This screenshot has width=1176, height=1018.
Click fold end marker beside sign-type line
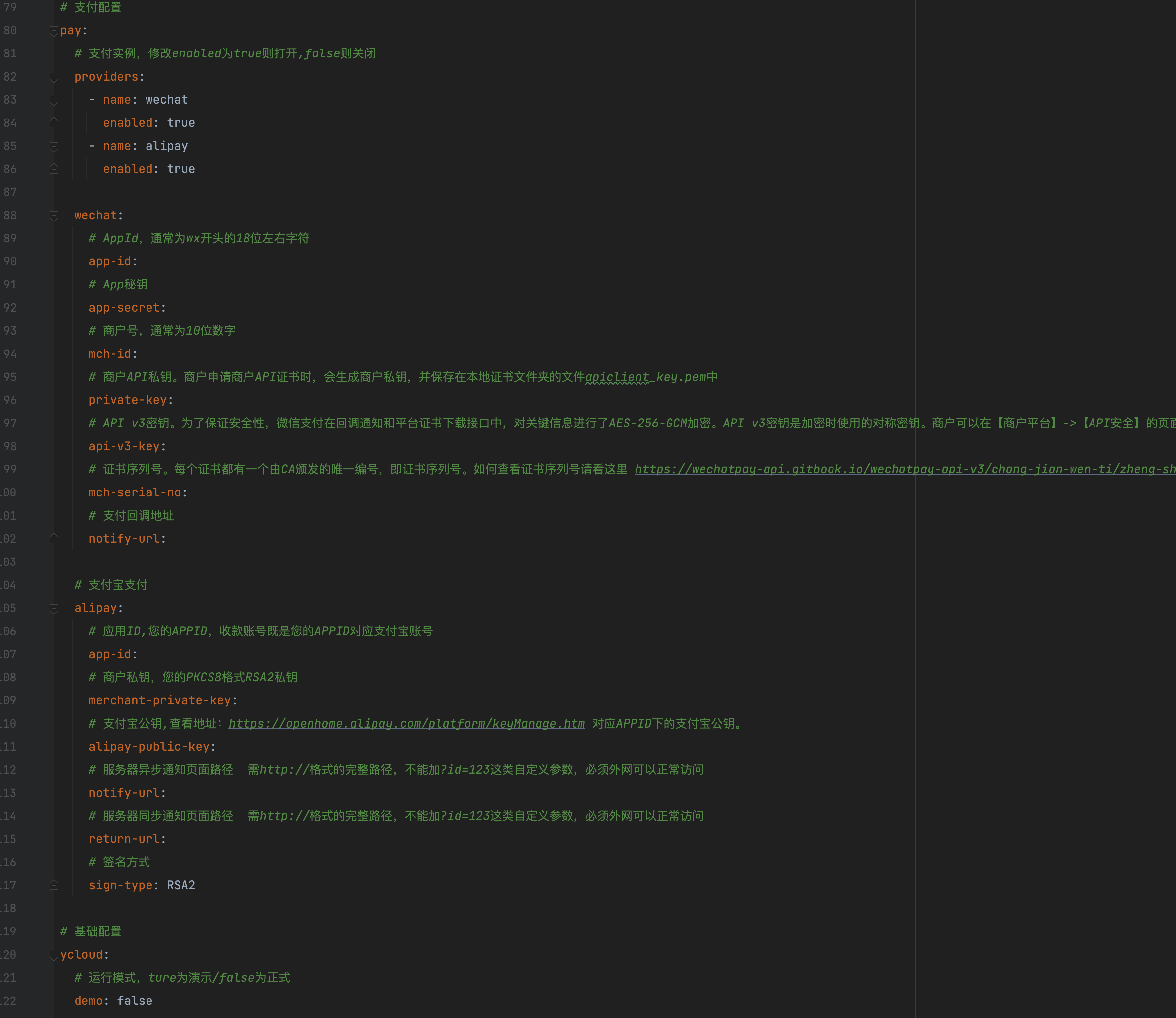coord(54,885)
